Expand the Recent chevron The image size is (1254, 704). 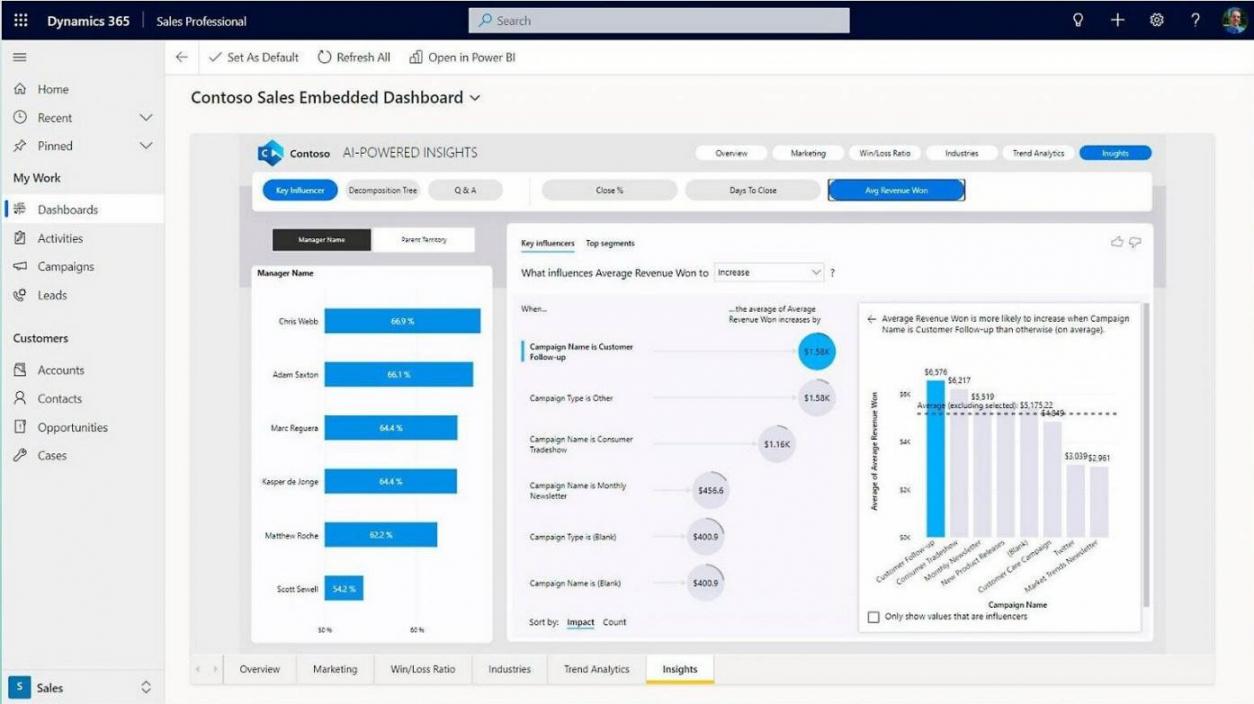(146, 118)
